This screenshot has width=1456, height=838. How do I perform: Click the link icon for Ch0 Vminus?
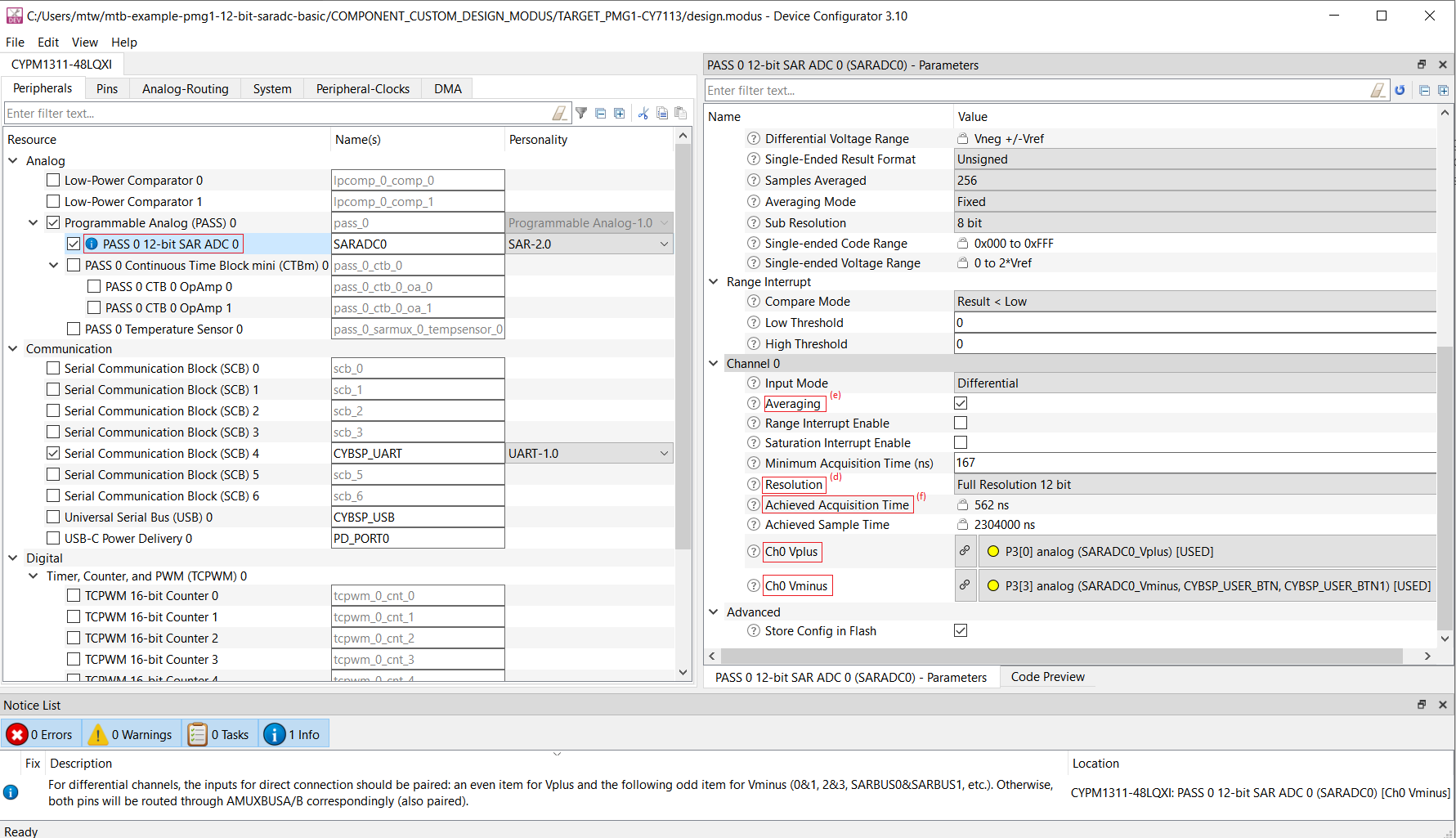pos(965,585)
